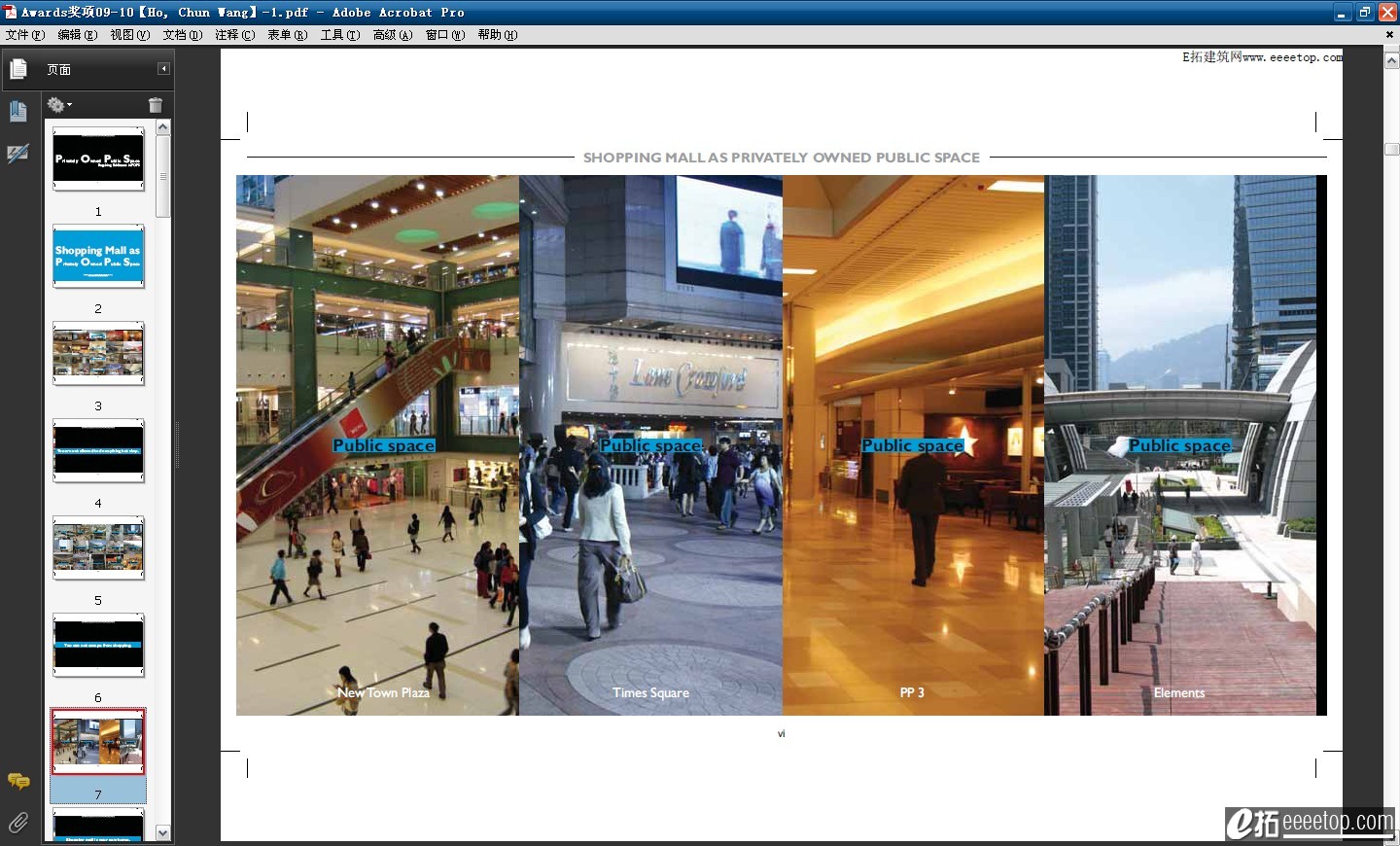Click thumbnail panel scroll up arrow
Image resolution: width=1400 pixels, height=846 pixels.
[163, 127]
